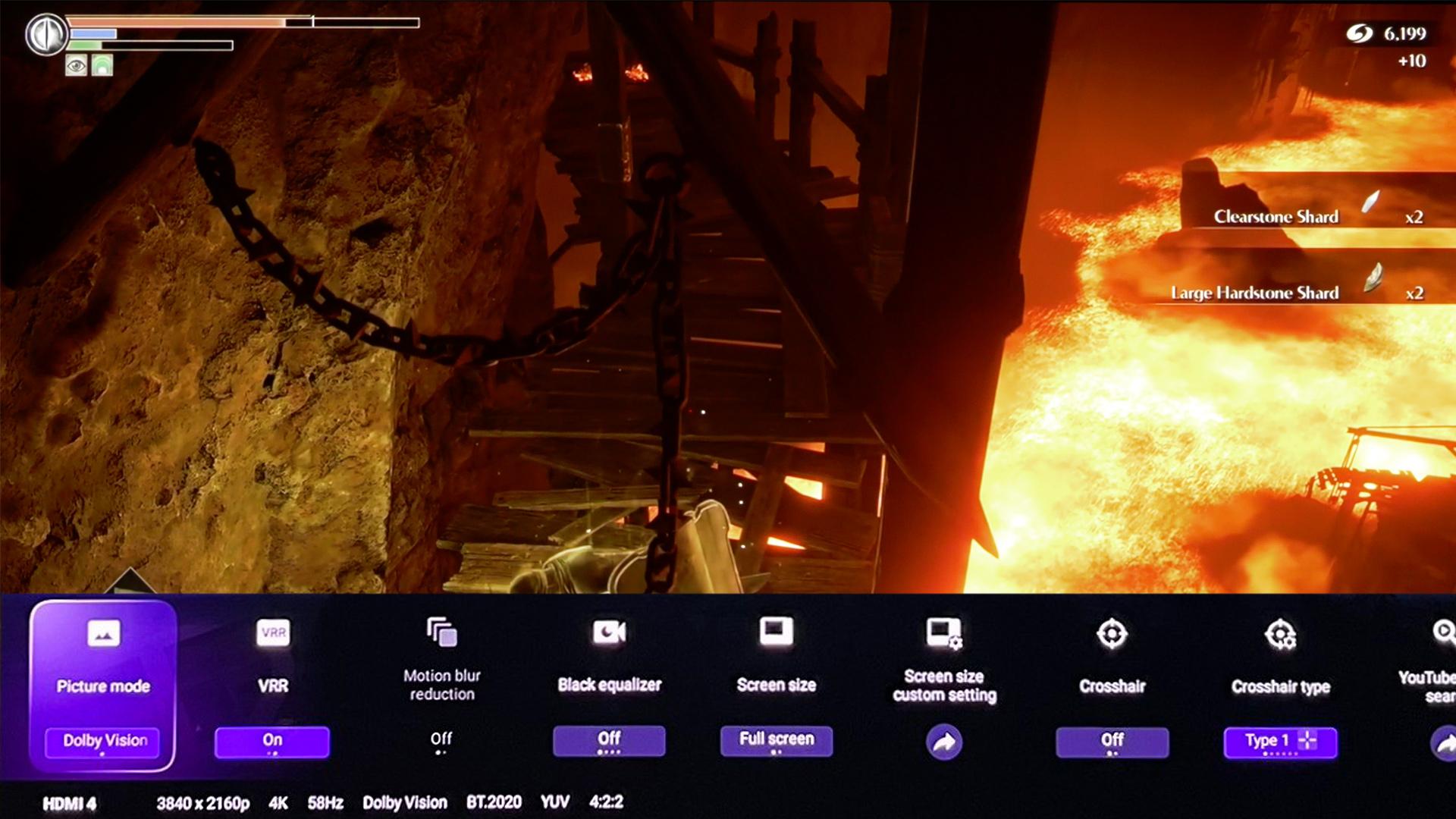Click the 58Hz refresh rate text
The image size is (1456, 819).
(325, 803)
